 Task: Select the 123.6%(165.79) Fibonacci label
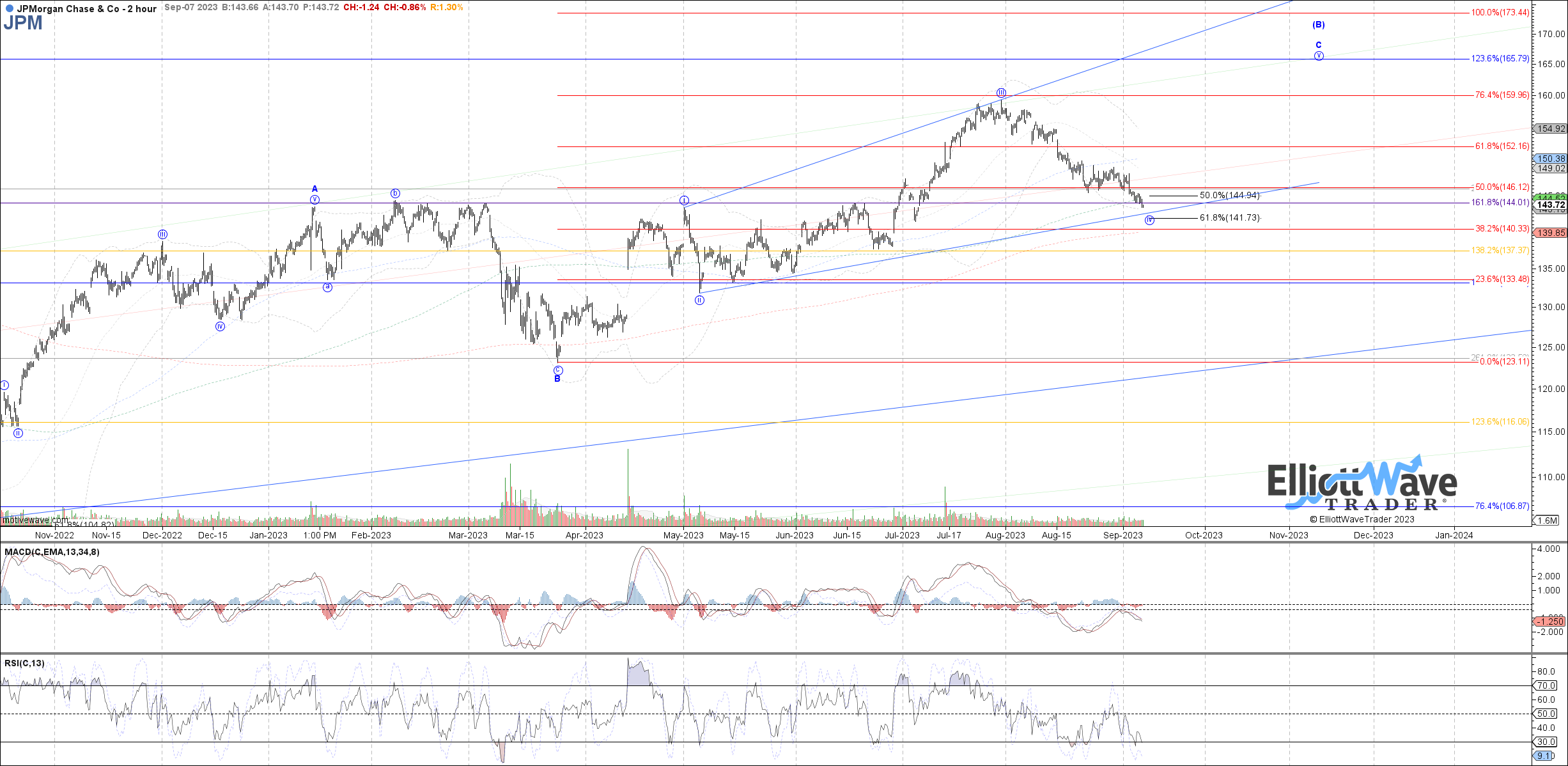point(1500,59)
